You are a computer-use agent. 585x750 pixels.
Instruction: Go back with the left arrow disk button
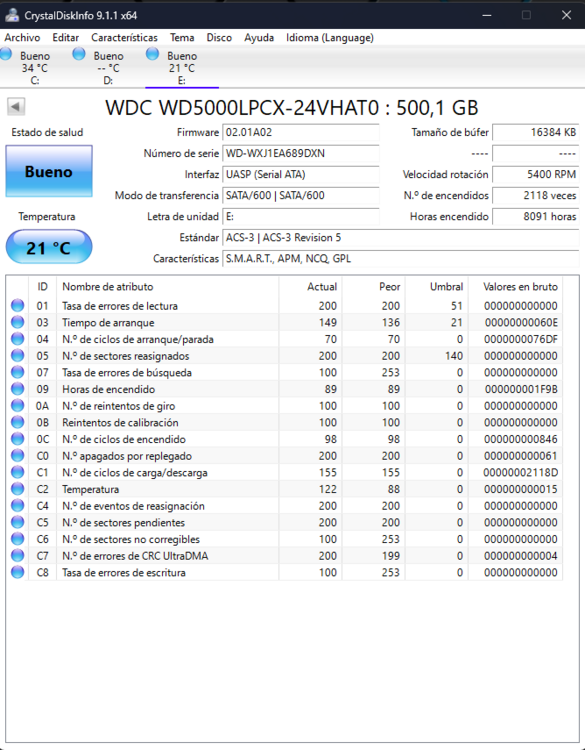pyautogui.click(x=16, y=107)
